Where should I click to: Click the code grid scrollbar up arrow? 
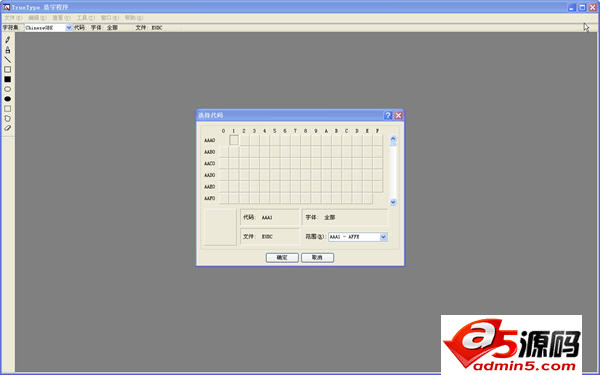click(x=393, y=140)
